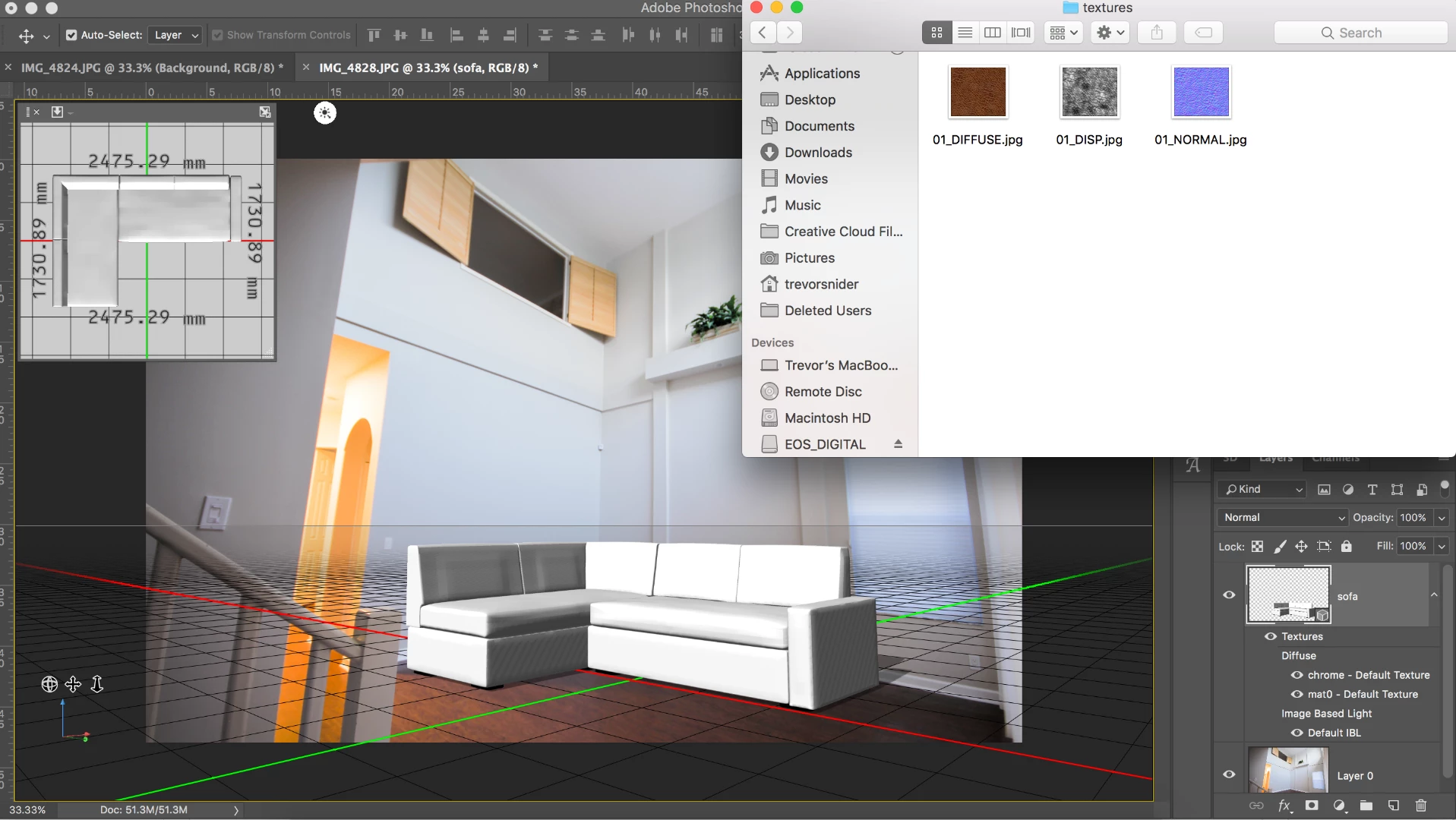Click the Finder back navigation button
The width and height of the screenshot is (1456, 820).
point(763,33)
